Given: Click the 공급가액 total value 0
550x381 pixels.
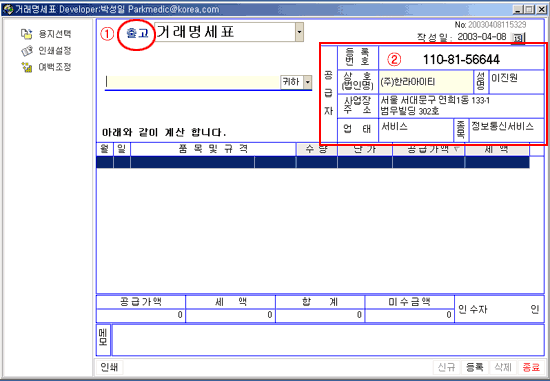Looking at the screenshot, I should tap(141, 315).
